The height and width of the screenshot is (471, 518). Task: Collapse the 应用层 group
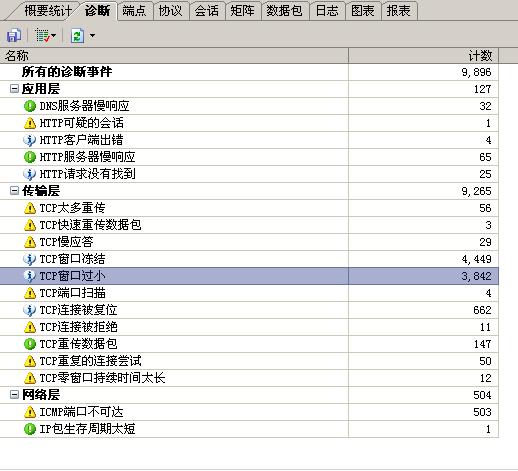click(x=14, y=89)
